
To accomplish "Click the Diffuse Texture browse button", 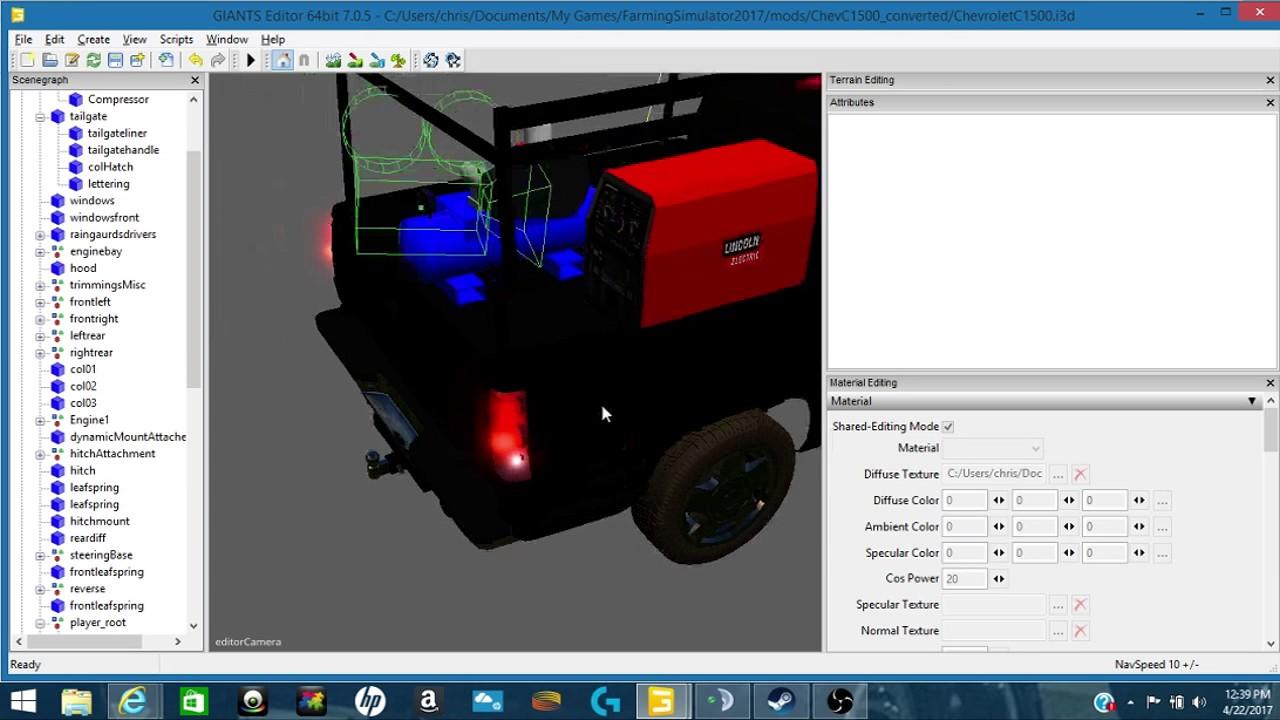I will point(1058,475).
